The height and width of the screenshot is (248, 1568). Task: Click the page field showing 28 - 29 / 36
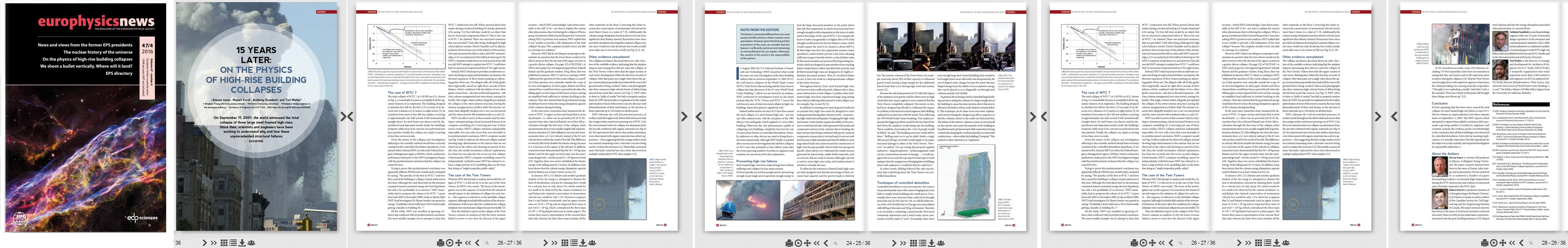1547,243
